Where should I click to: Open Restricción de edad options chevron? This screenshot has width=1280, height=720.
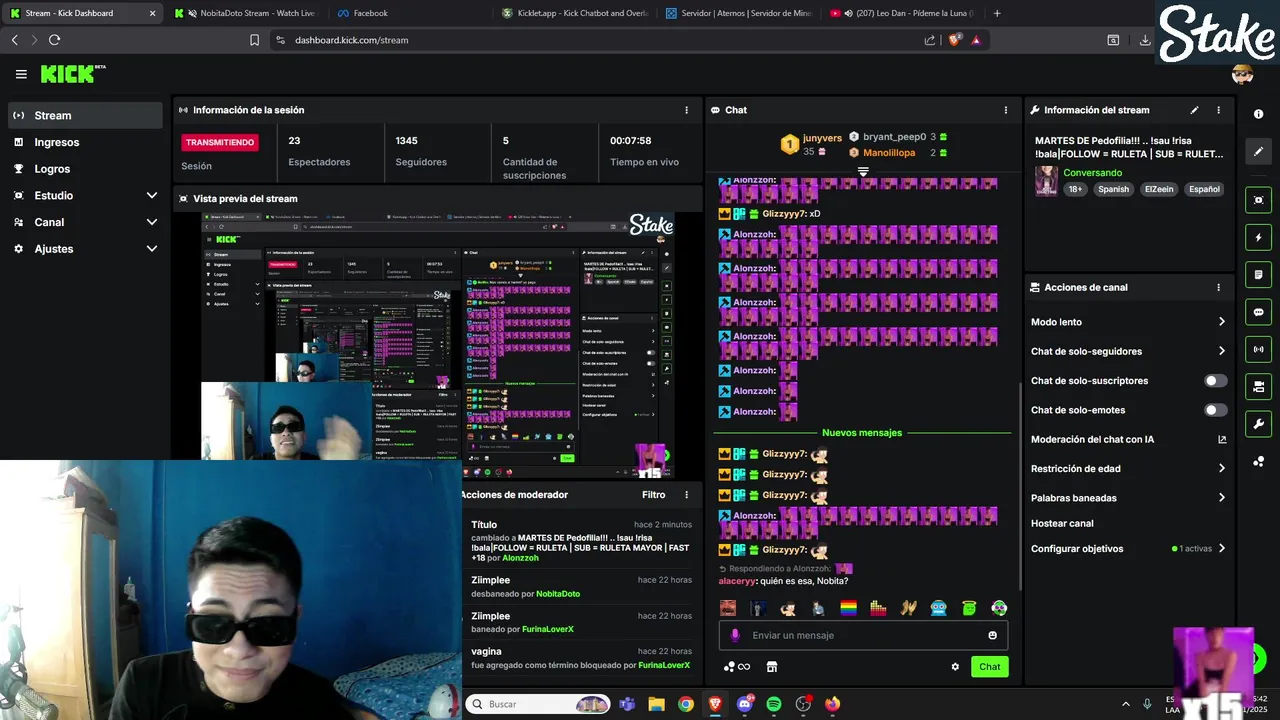[x=1221, y=468]
